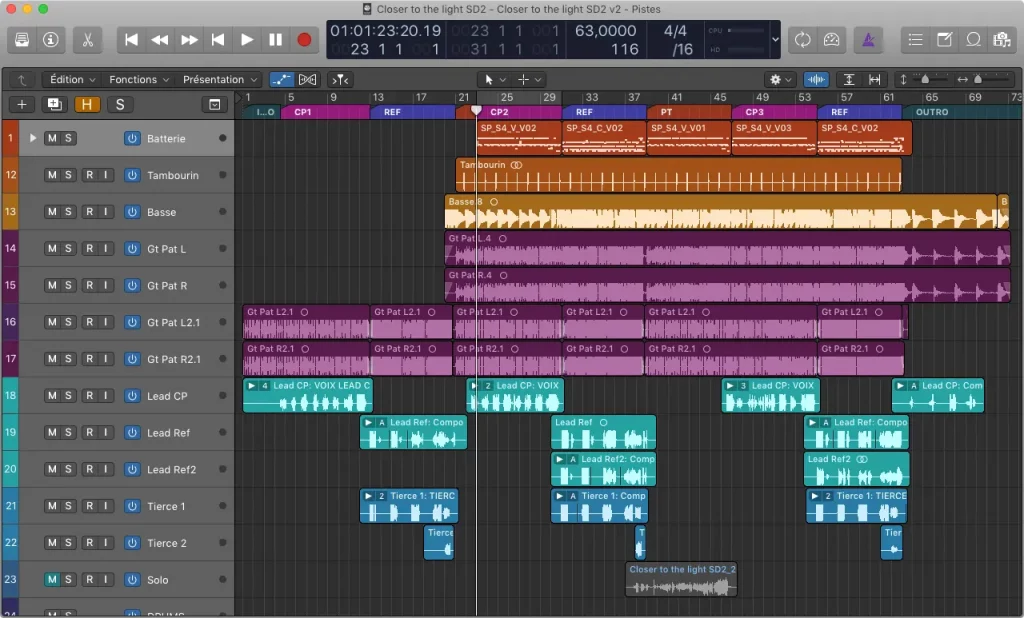The image size is (1024, 618).
Task: Toggle the orange H hide-tracks button
Action: click(87, 104)
